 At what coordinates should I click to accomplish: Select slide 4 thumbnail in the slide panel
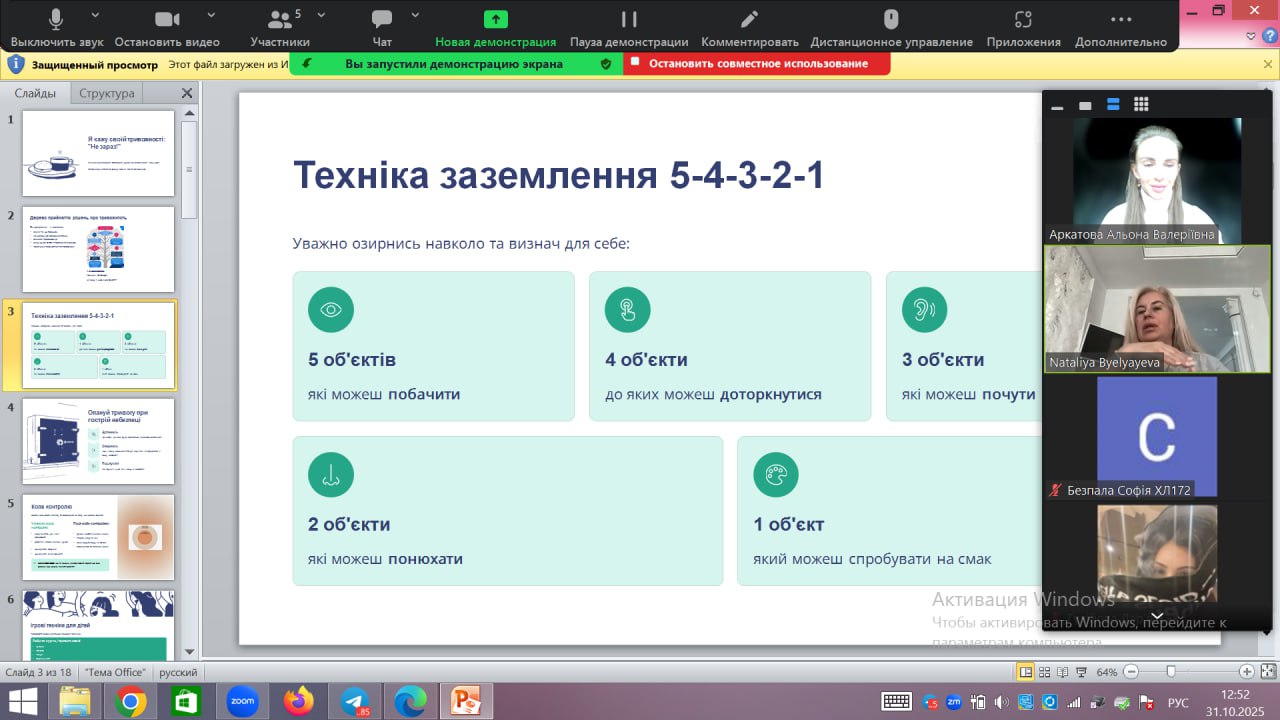[x=98, y=442]
